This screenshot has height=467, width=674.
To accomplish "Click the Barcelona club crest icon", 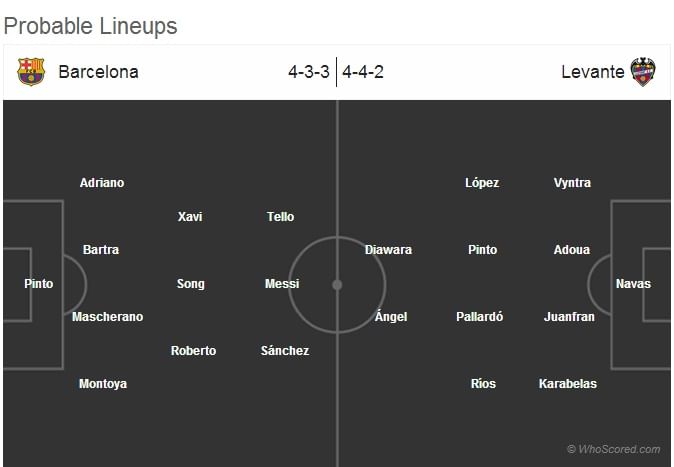I will tap(31, 72).
